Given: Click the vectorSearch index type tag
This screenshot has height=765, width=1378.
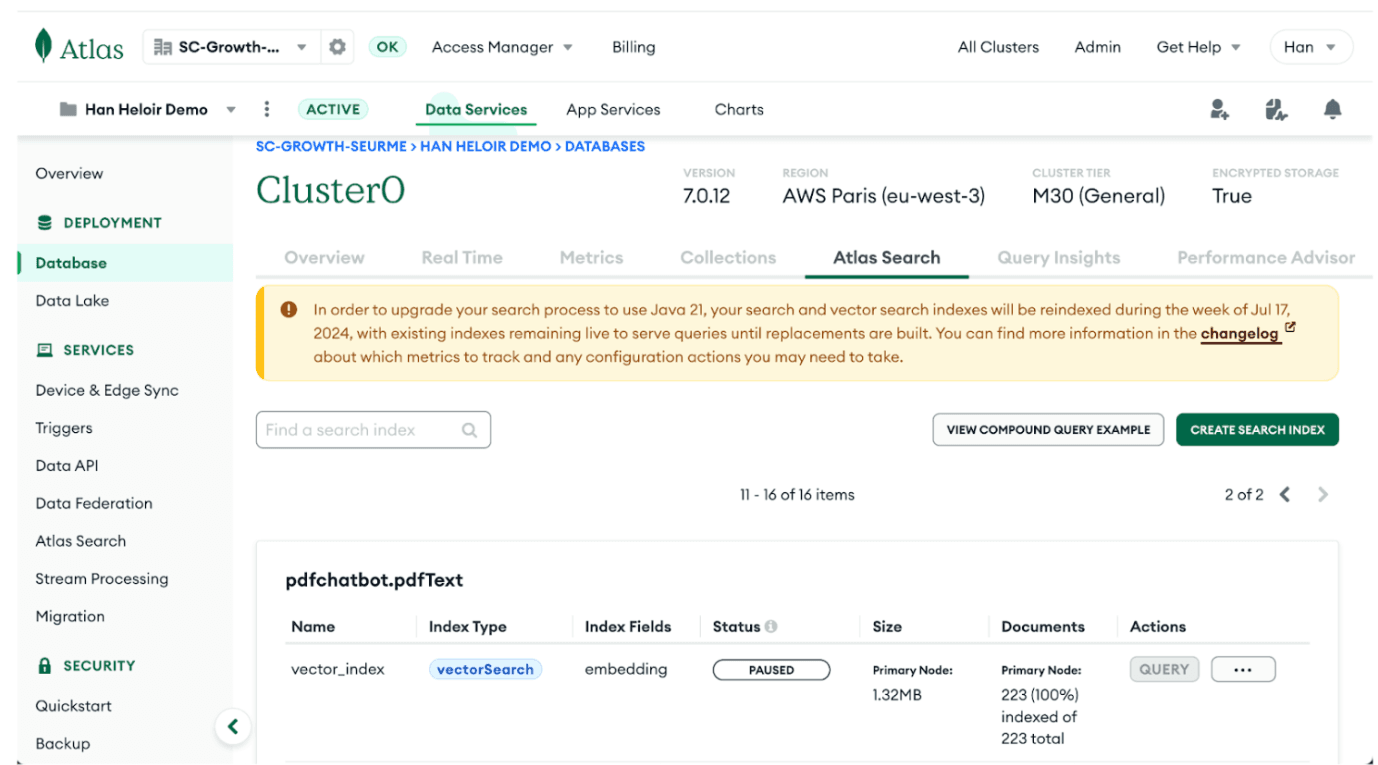Looking at the screenshot, I should (485, 670).
